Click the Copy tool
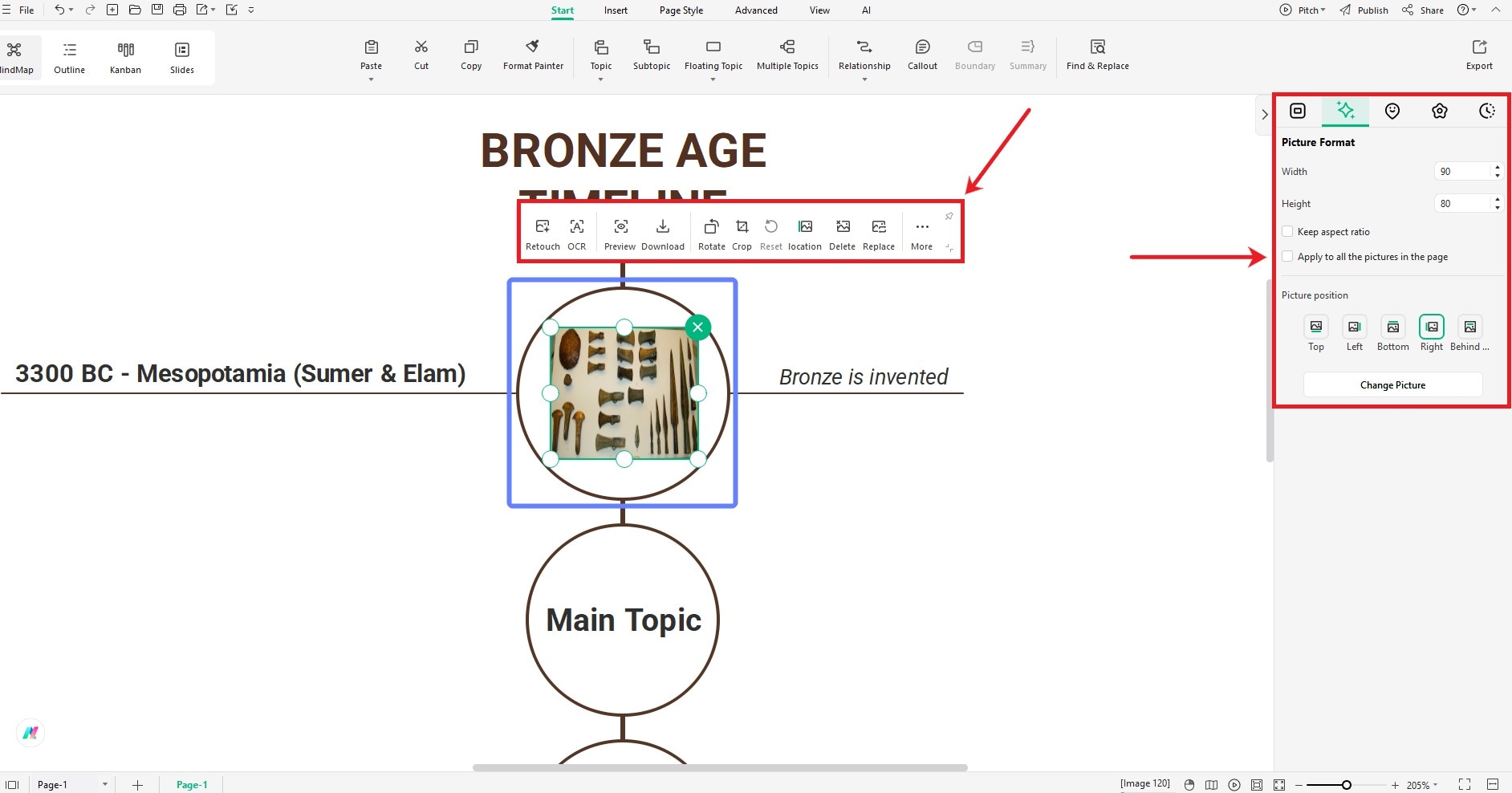 point(471,55)
